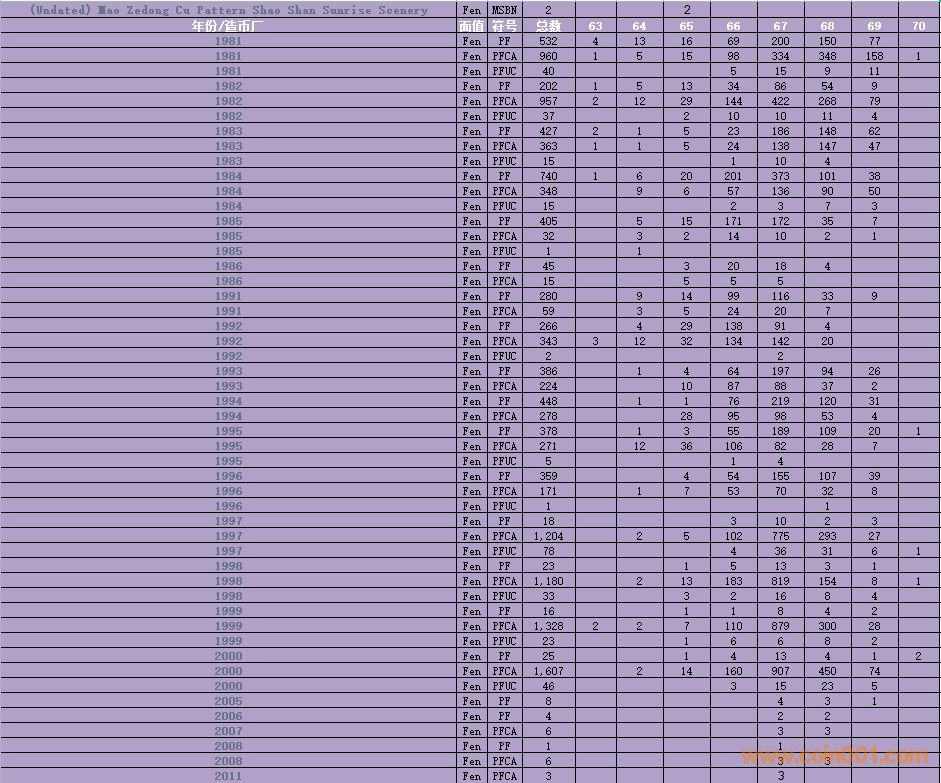Click the 符号 column header
The width and height of the screenshot is (941, 783).
pyautogui.click(x=505, y=26)
